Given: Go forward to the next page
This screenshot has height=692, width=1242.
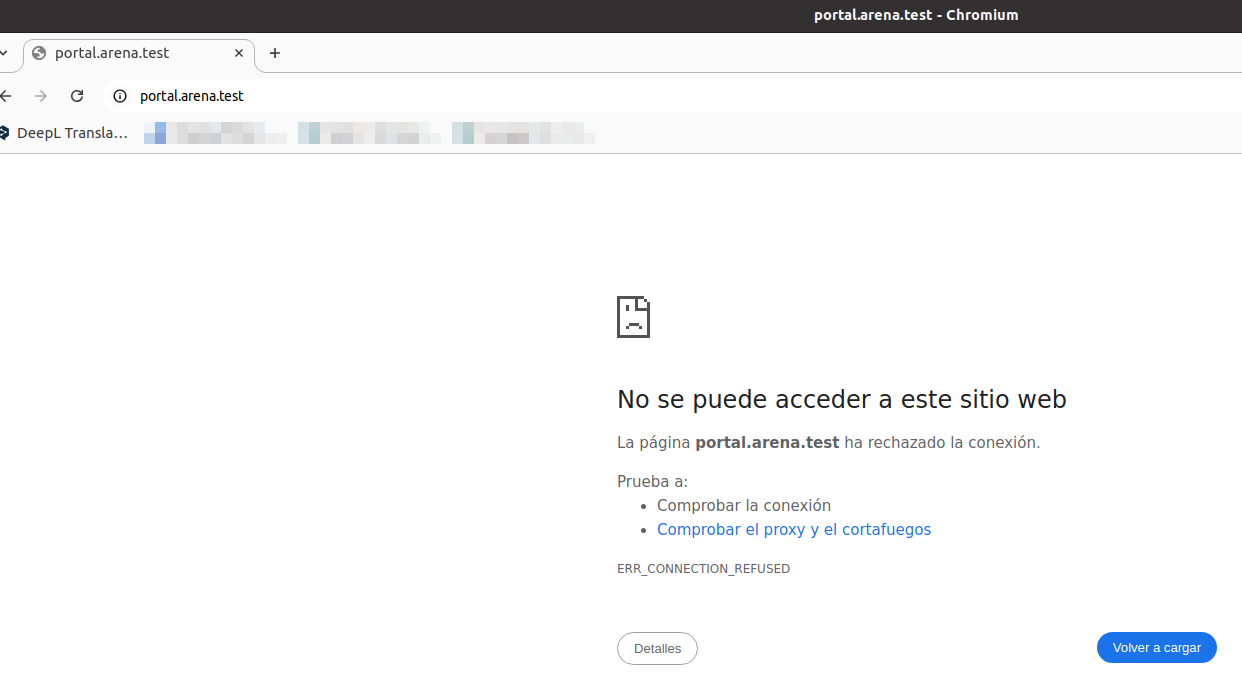Looking at the screenshot, I should pos(41,96).
